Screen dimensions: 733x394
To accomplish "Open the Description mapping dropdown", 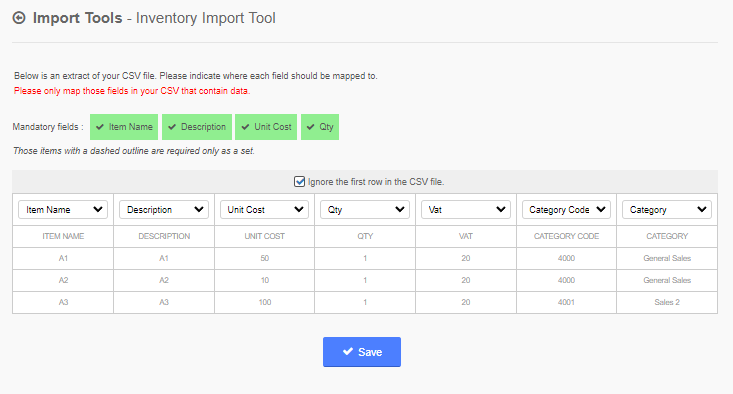I will (164, 209).
